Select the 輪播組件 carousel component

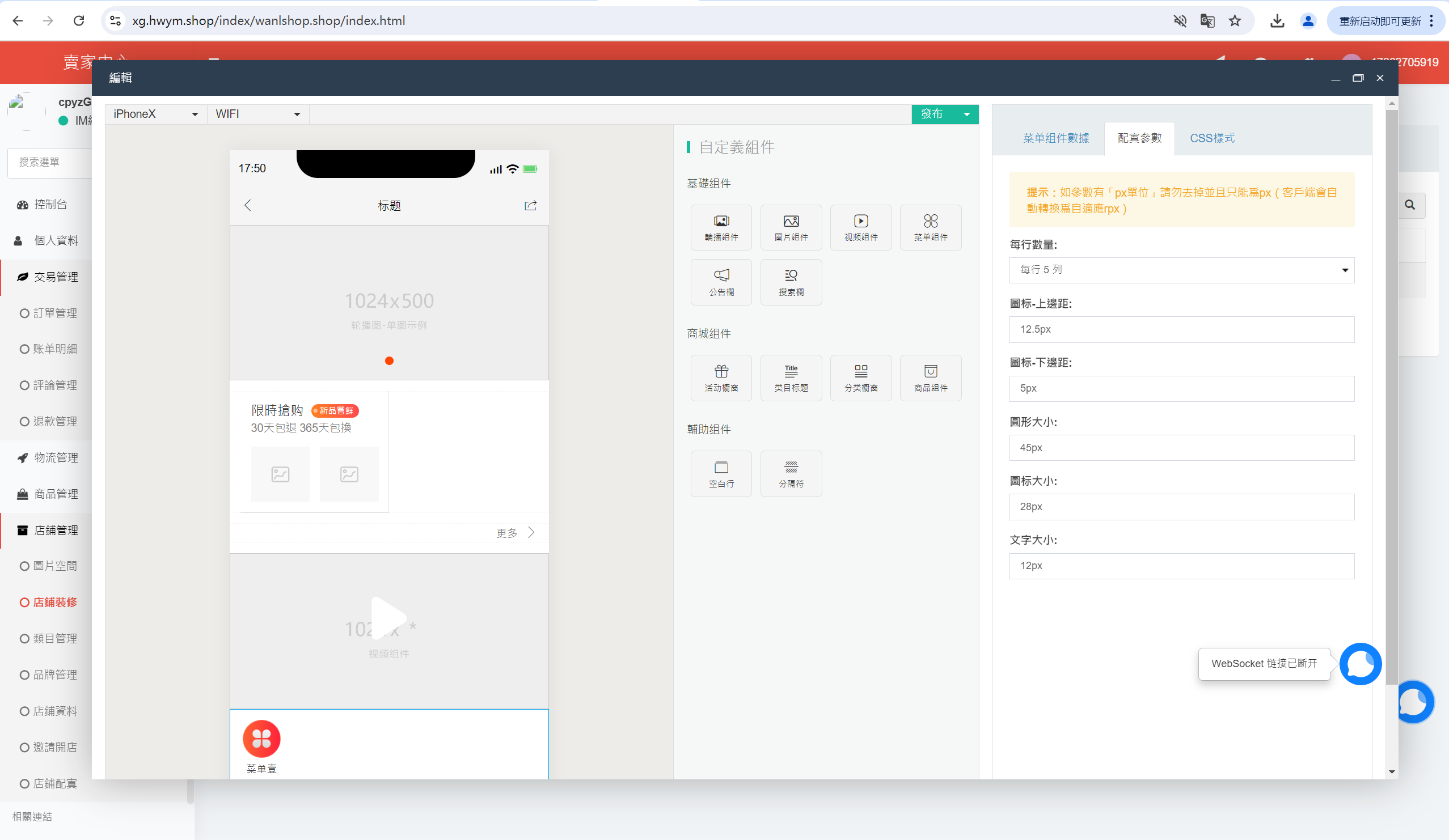pyautogui.click(x=721, y=227)
